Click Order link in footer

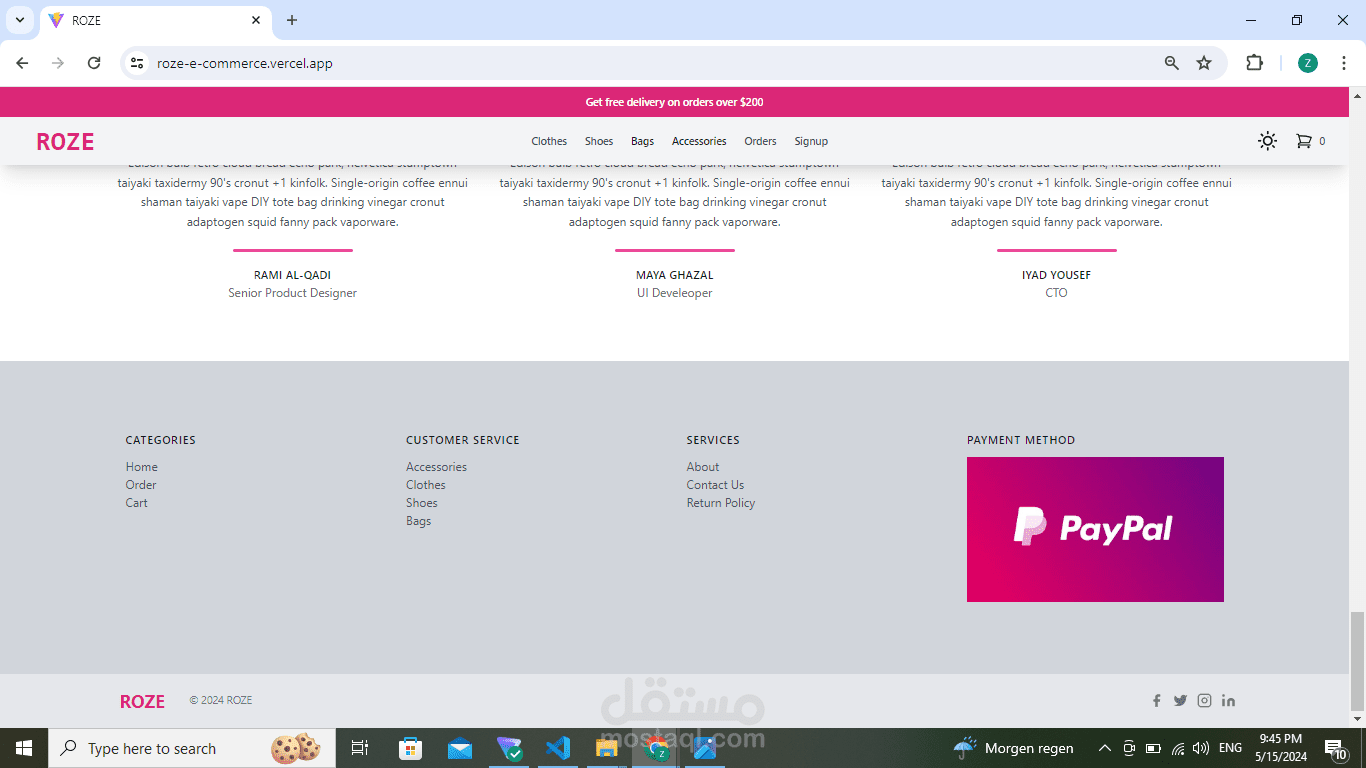click(141, 485)
